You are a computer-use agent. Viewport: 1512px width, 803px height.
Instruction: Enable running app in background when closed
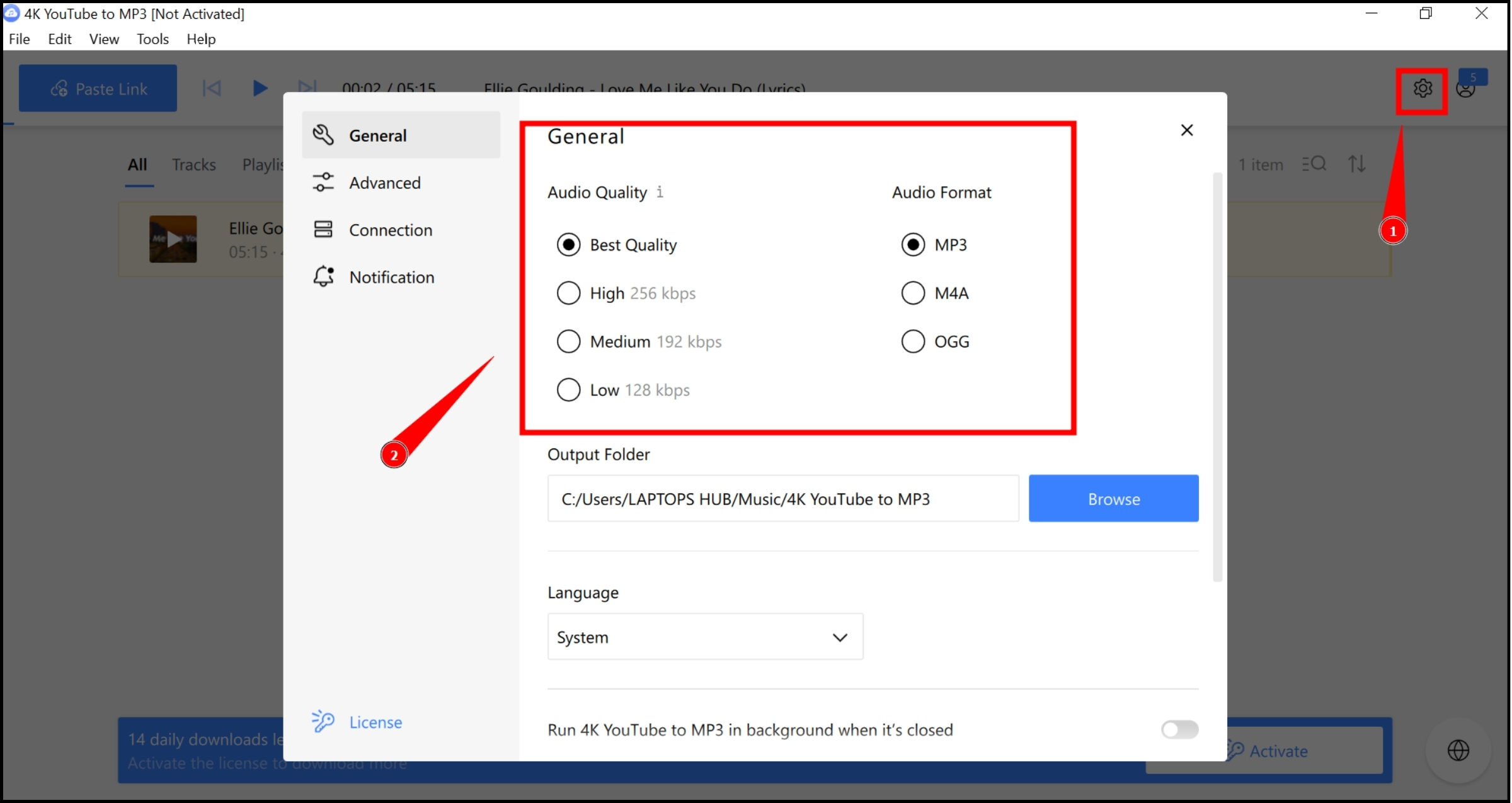(1179, 729)
